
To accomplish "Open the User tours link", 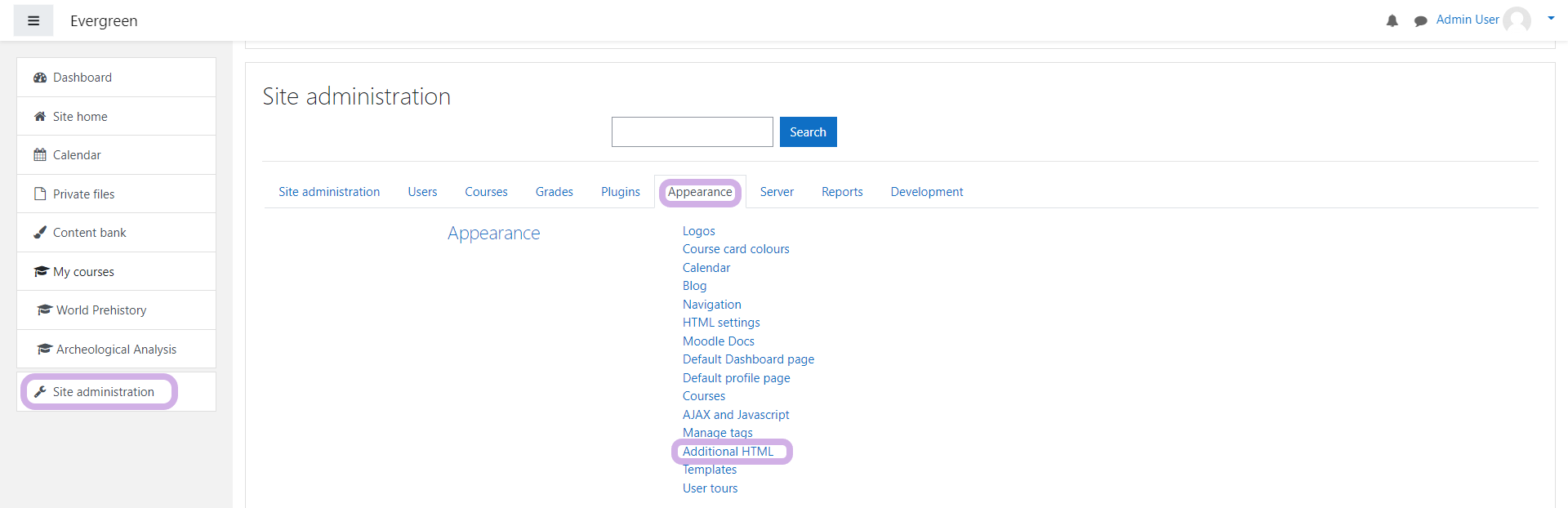I will tap(710, 488).
